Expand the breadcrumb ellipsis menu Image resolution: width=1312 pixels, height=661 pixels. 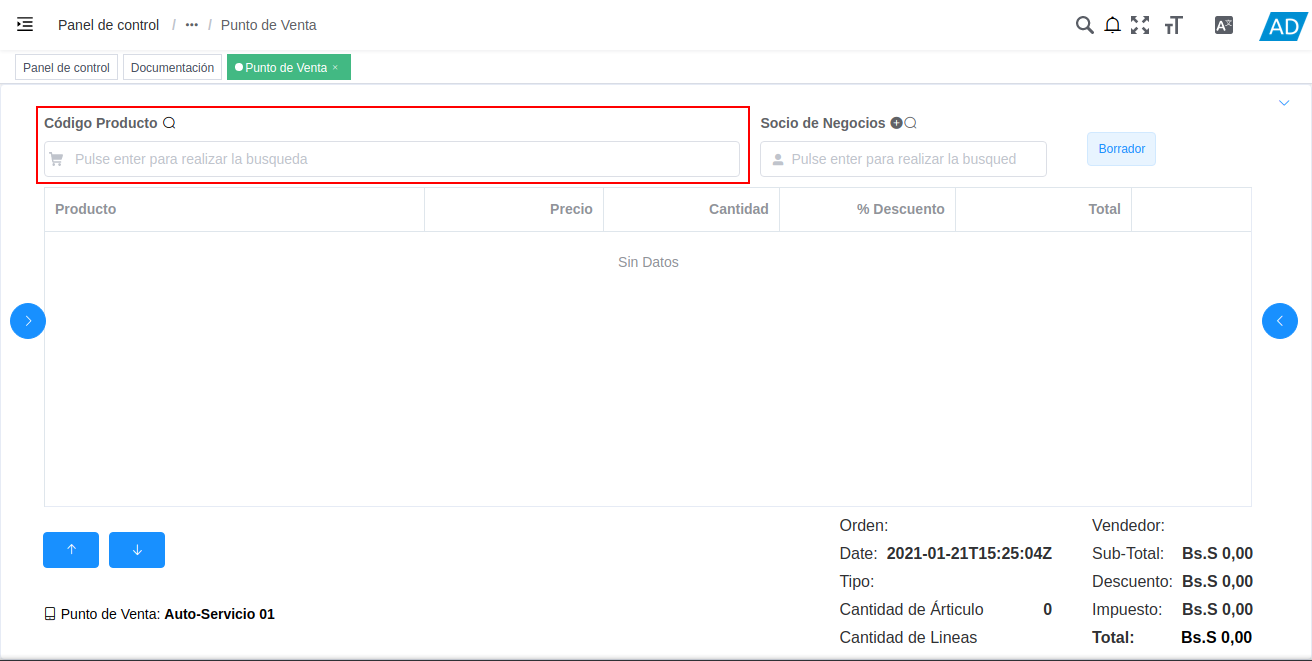[x=192, y=25]
